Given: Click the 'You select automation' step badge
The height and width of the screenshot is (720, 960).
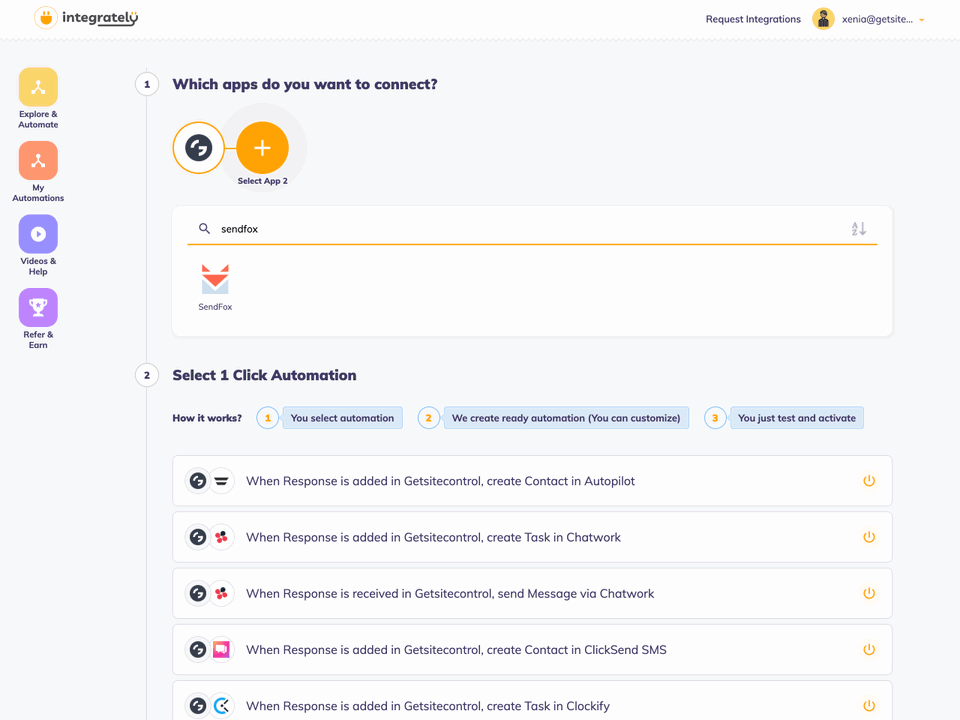Looking at the screenshot, I should click(342, 417).
